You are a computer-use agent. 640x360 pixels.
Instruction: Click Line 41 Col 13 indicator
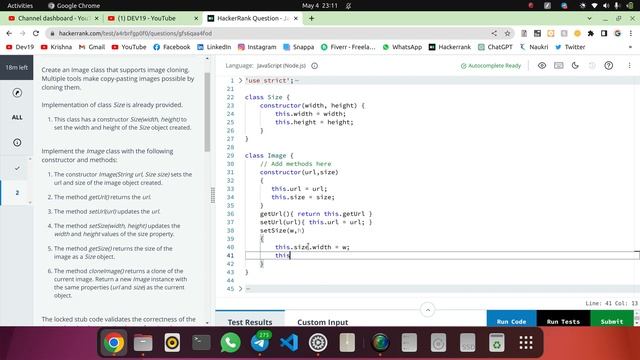coord(611,303)
